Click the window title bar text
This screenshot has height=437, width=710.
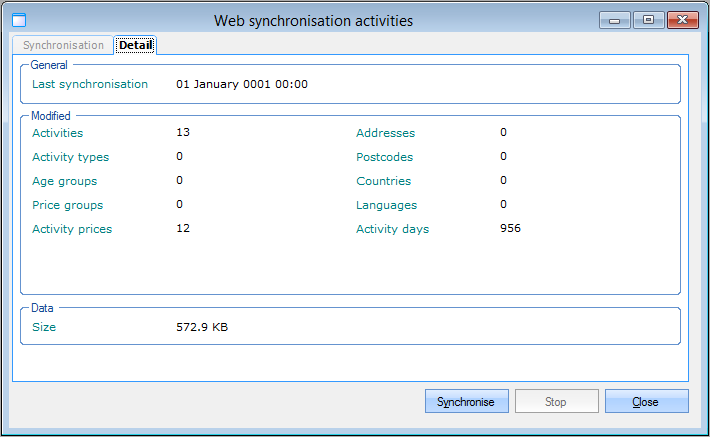[x=313, y=20]
